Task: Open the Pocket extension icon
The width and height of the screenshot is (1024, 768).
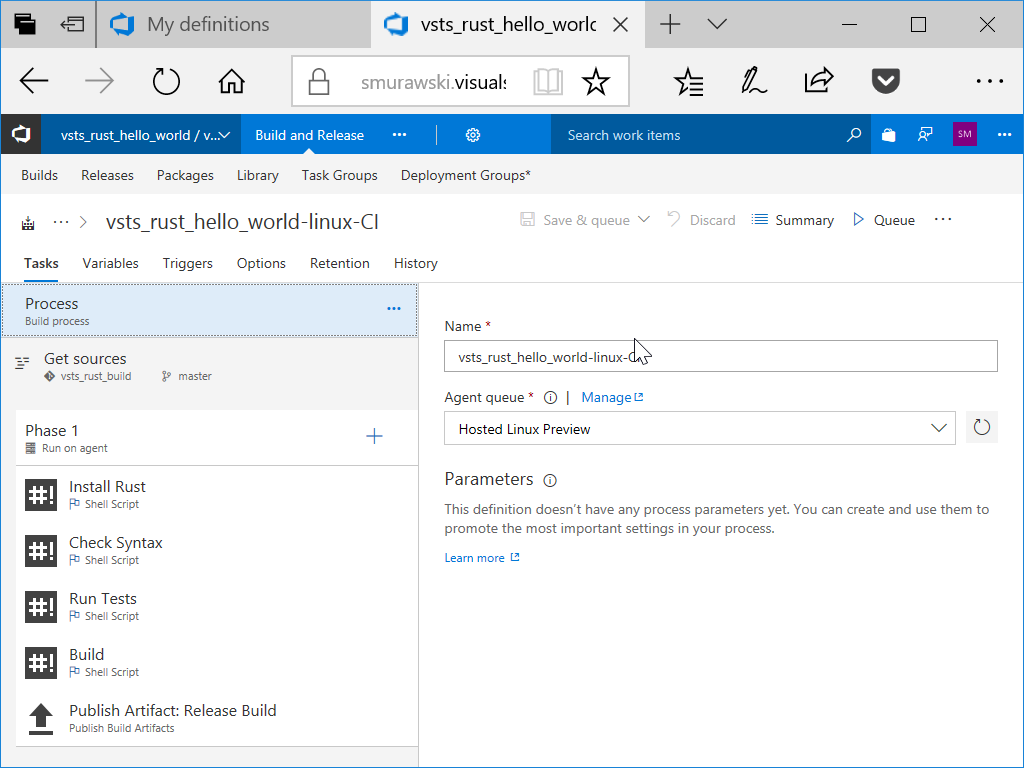Action: [886, 82]
